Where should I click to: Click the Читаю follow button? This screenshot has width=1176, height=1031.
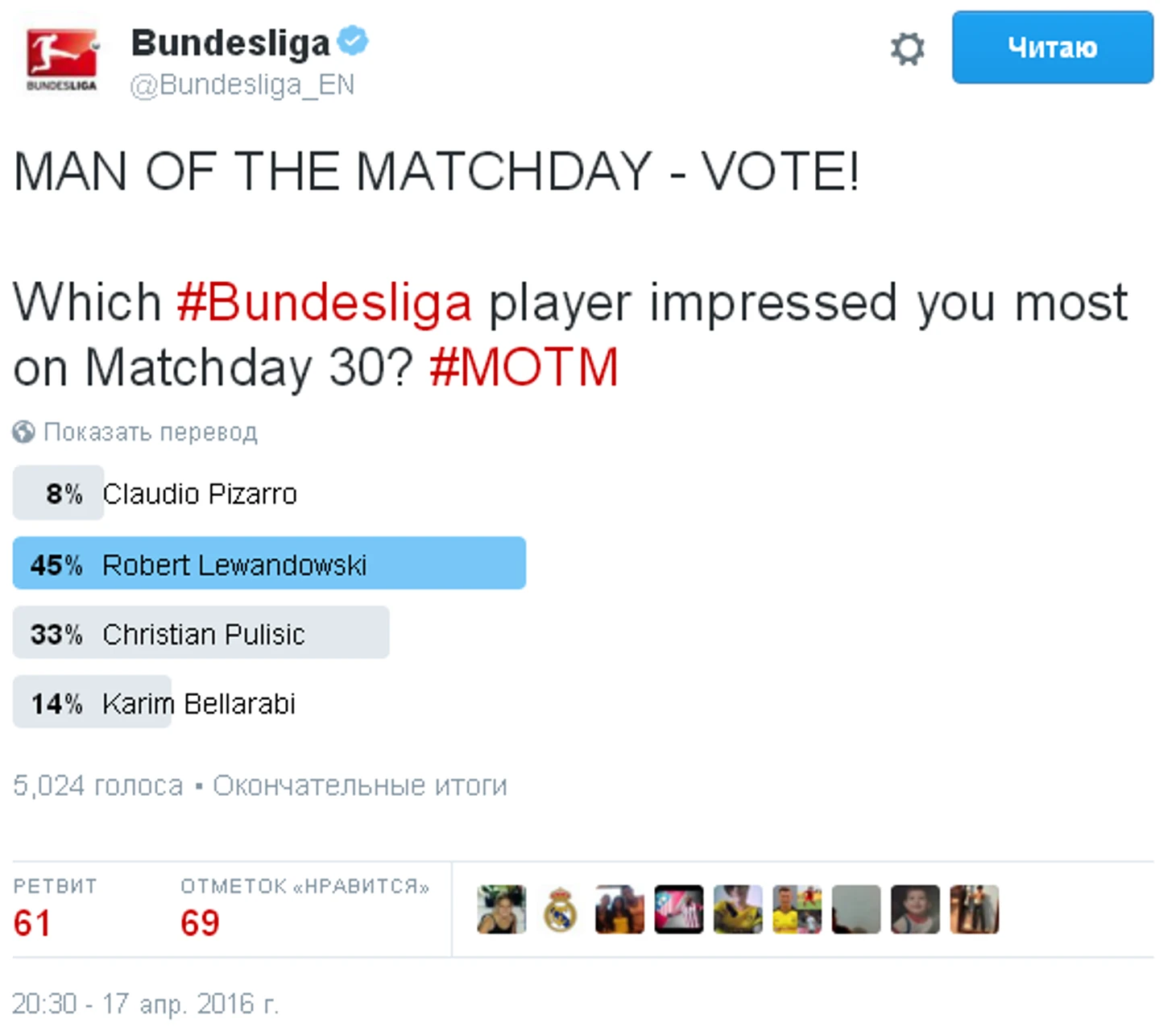click(x=1052, y=48)
